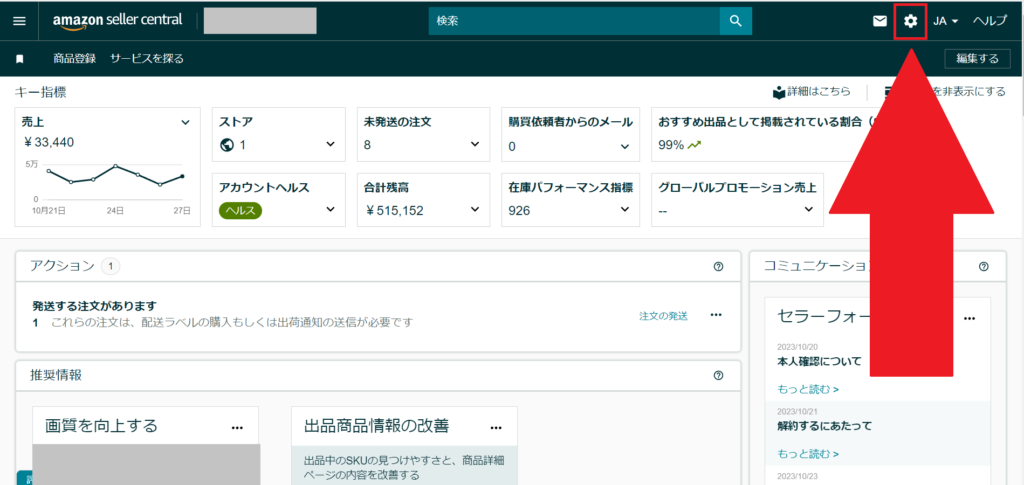The image size is (1024, 485).
Task: Open the hamburger navigation menu
Action: [19, 21]
